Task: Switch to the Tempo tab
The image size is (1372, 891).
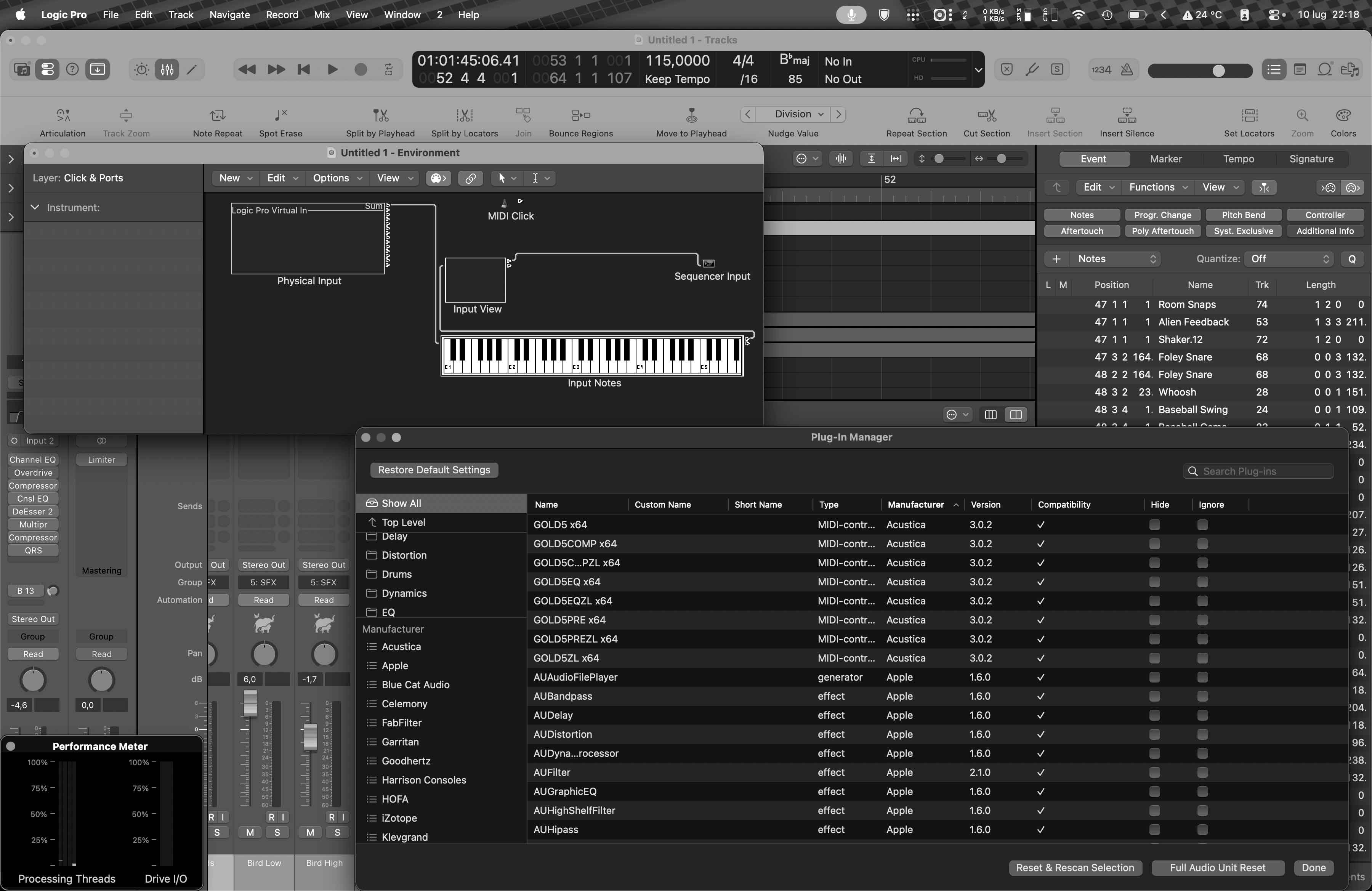Action: coord(1238,159)
